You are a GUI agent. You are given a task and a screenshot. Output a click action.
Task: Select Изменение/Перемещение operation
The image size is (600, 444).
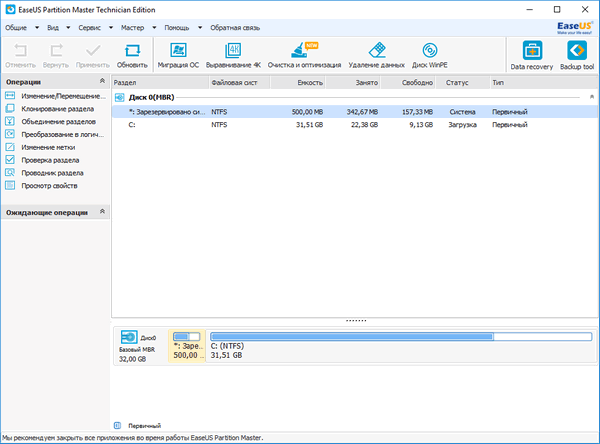(x=55, y=96)
